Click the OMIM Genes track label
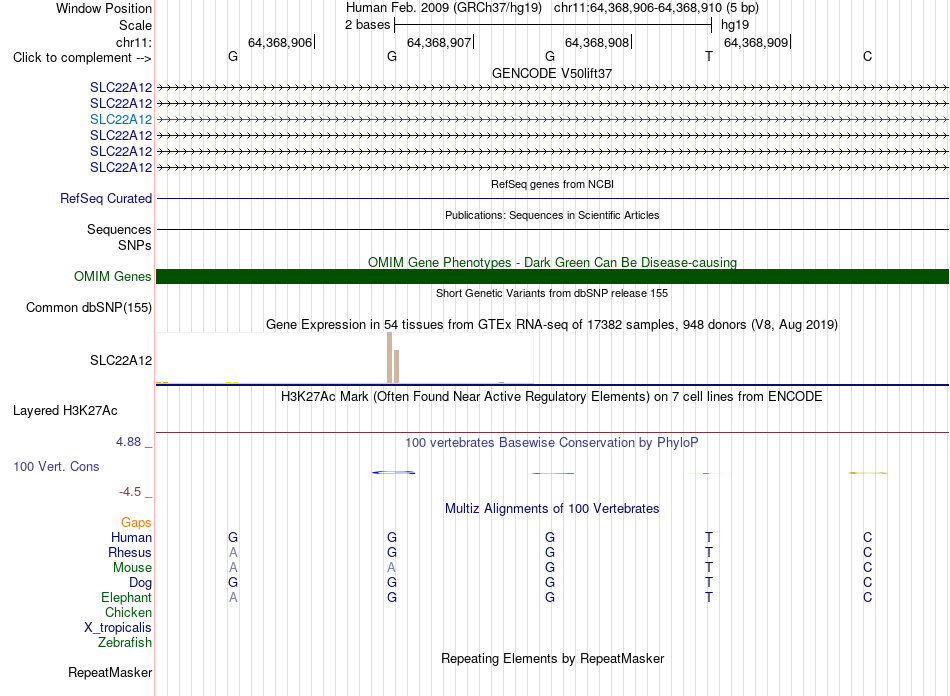950x696 pixels. (x=112, y=277)
